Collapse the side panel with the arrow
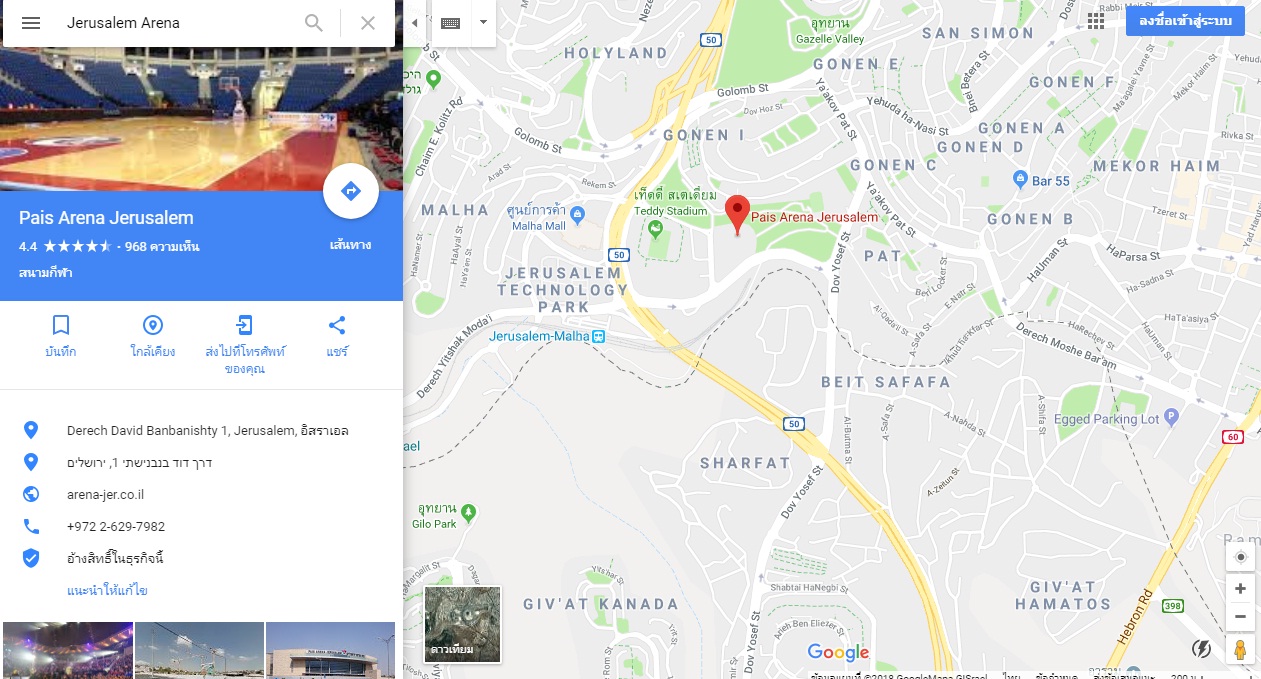 tap(415, 23)
